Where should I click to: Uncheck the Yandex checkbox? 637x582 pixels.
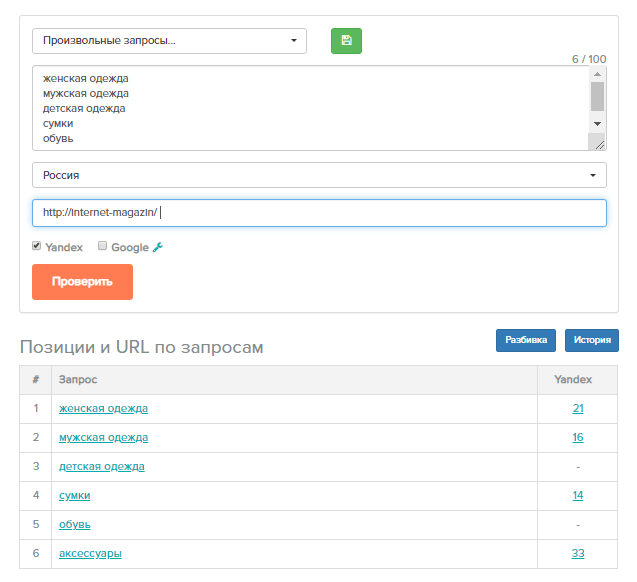37,246
